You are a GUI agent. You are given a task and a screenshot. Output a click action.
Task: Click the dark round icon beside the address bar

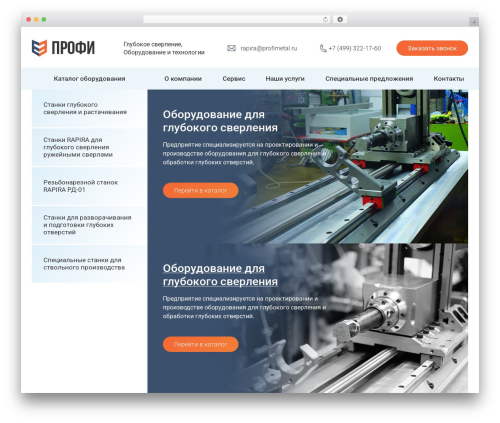340,19
